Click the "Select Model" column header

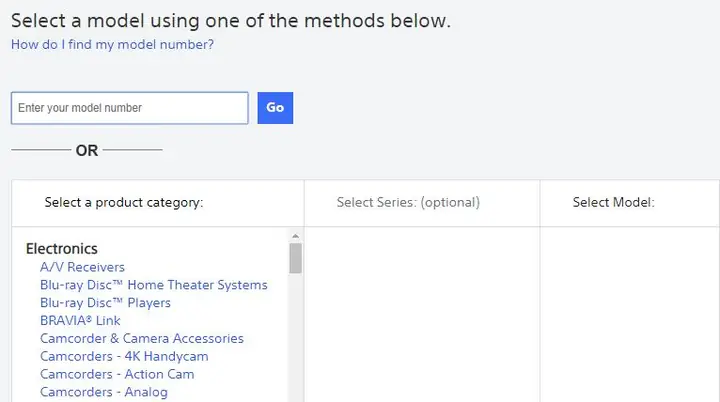613,202
